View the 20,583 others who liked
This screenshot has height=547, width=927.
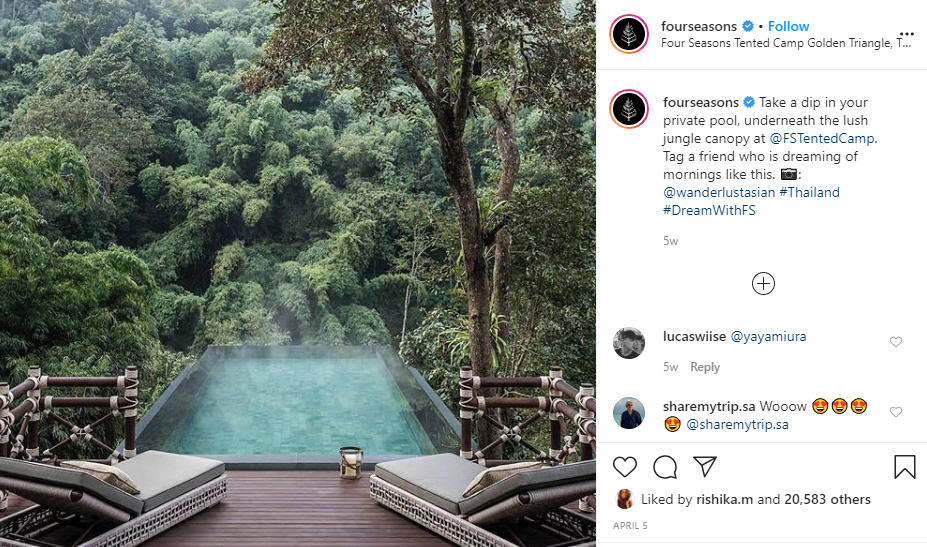pyautogui.click(x=828, y=499)
